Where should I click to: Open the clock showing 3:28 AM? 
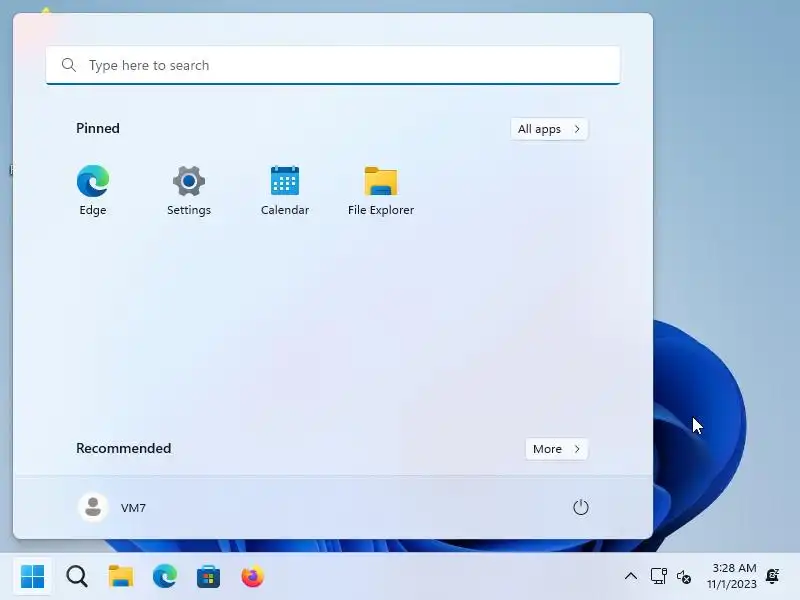732,576
